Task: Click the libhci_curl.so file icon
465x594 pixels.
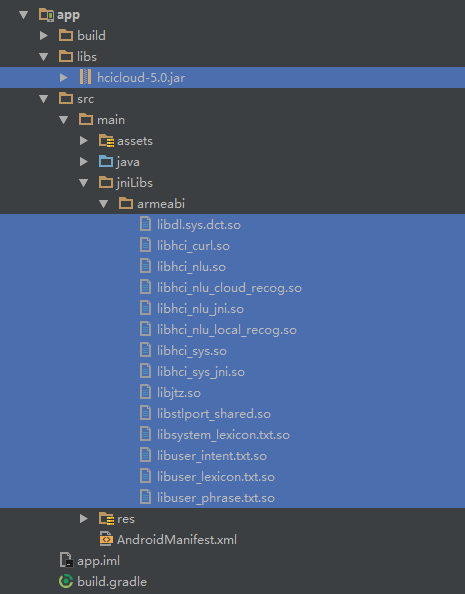Action: point(146,245)
